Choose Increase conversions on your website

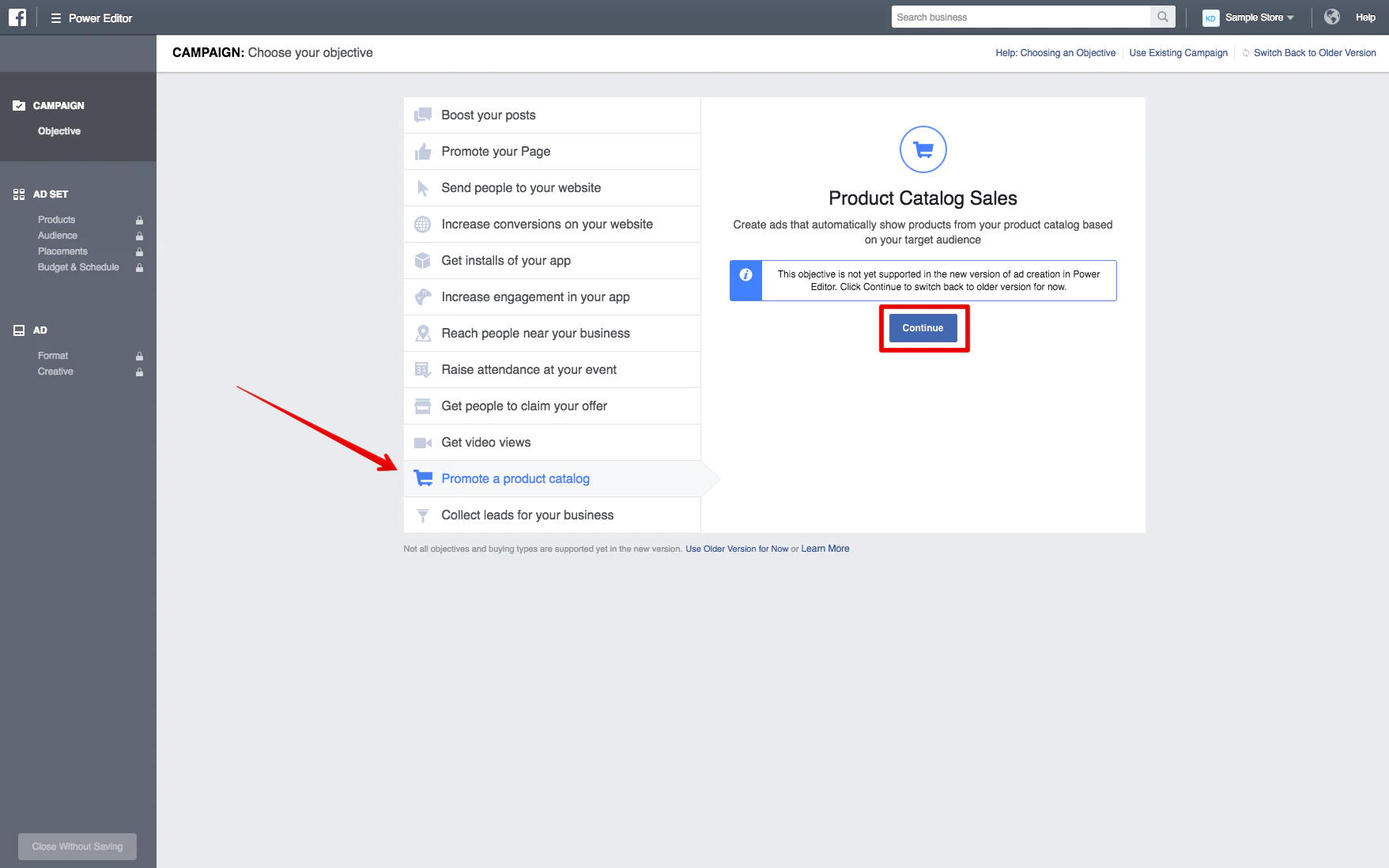pyautogui.click(x=552, y=225)
